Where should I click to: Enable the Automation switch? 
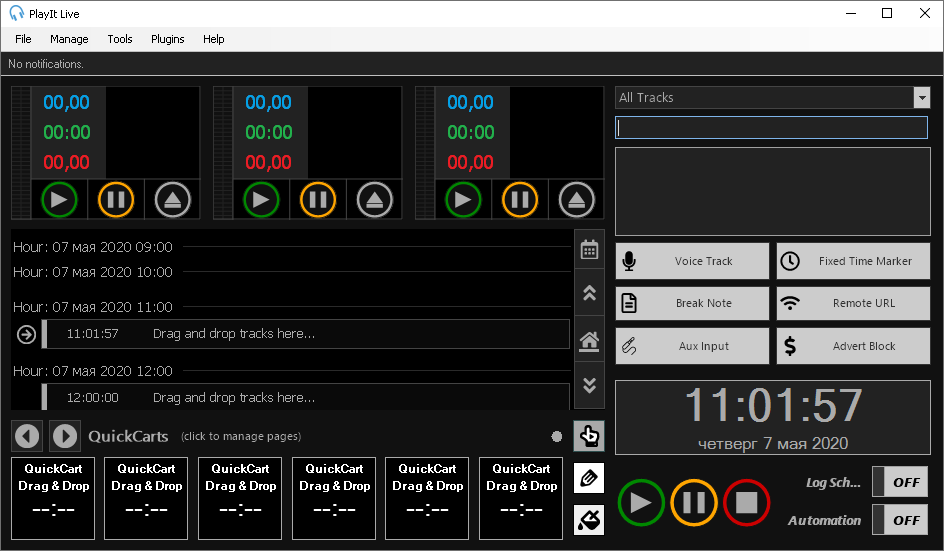click(x=898, y=520)
